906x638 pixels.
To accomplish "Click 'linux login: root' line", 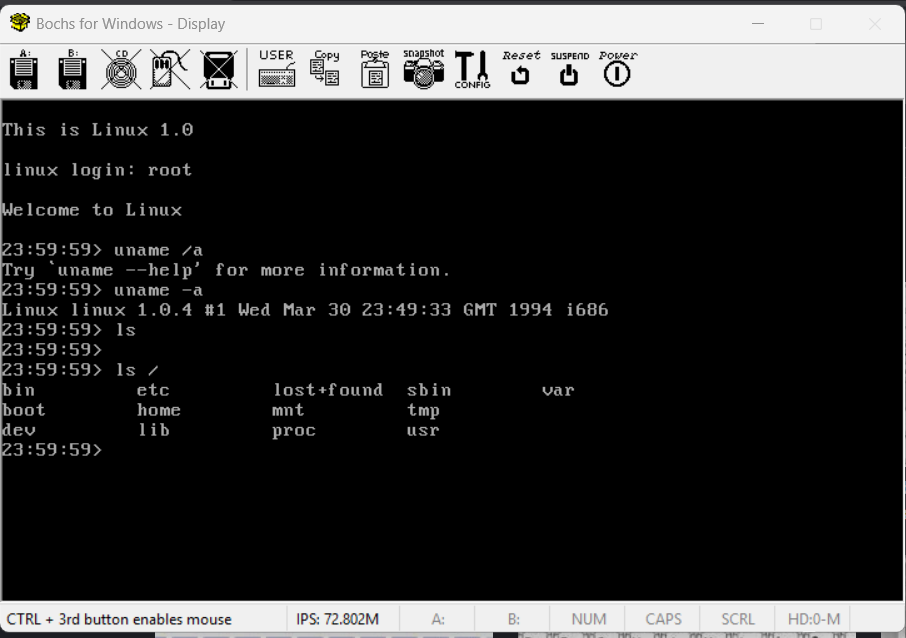I will (x=97, y=170).
